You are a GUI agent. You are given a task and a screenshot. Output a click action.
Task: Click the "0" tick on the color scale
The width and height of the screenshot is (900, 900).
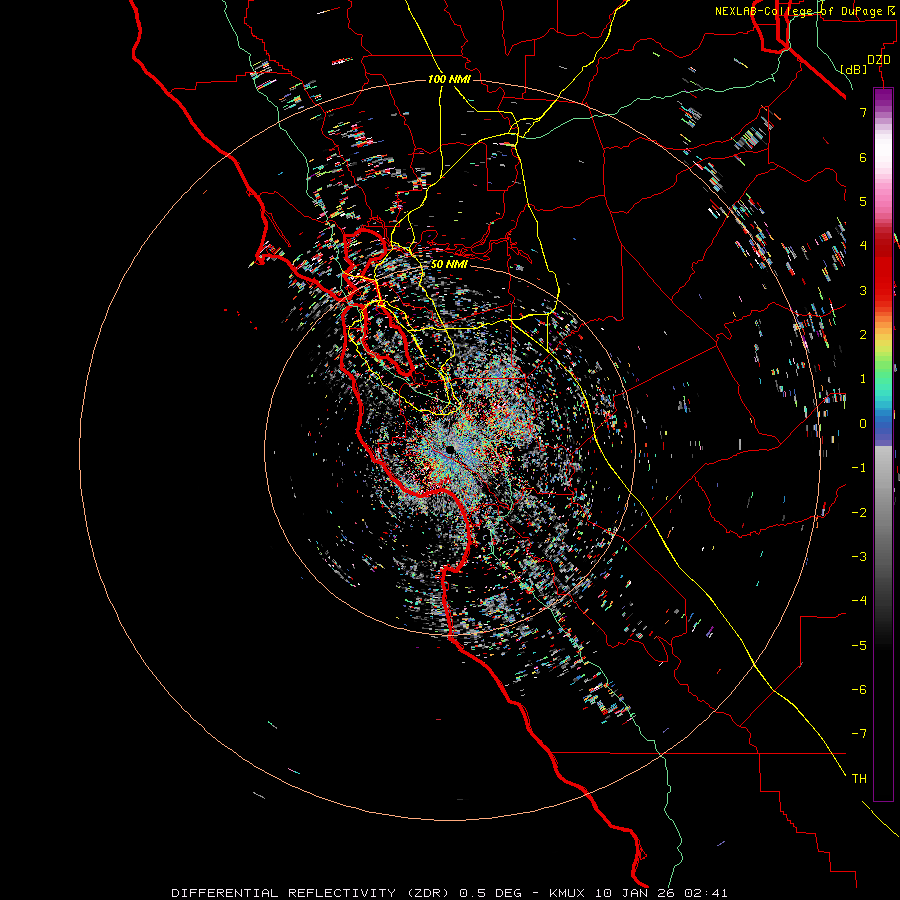(x=863, y=424)
